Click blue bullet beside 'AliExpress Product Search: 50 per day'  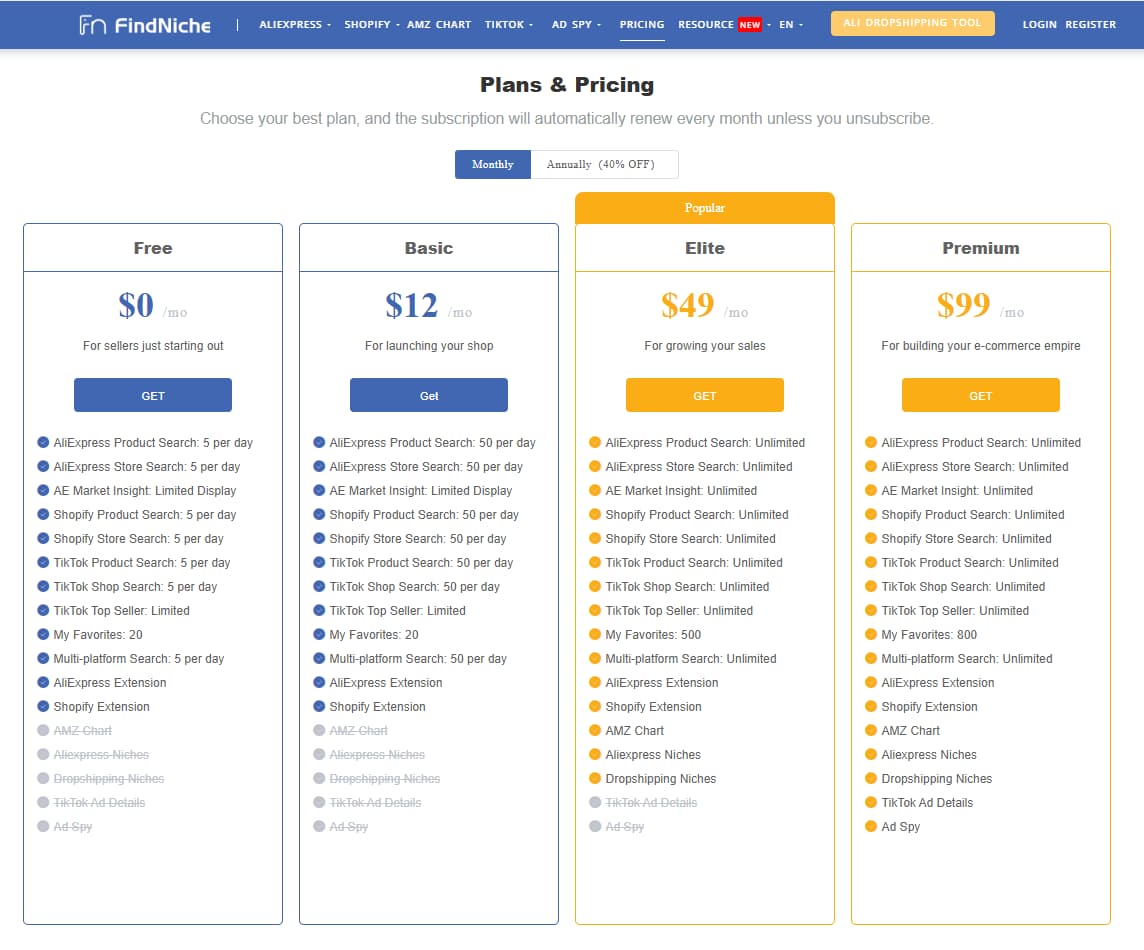[319, 442]
